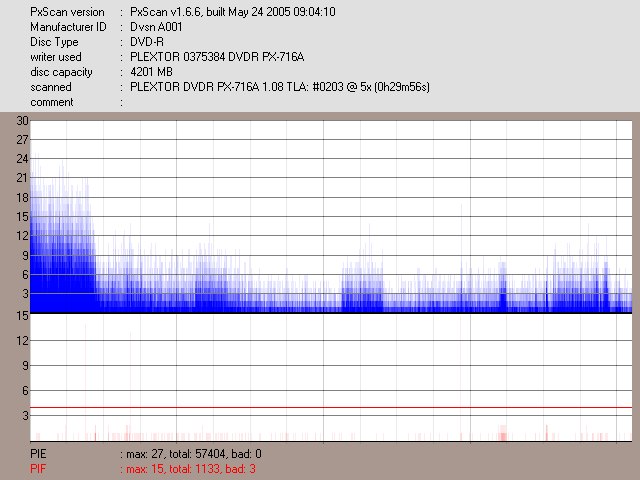
Task: Select 'max: 27, total: 57404, bad: 0' text
Action: click(194, 454)
